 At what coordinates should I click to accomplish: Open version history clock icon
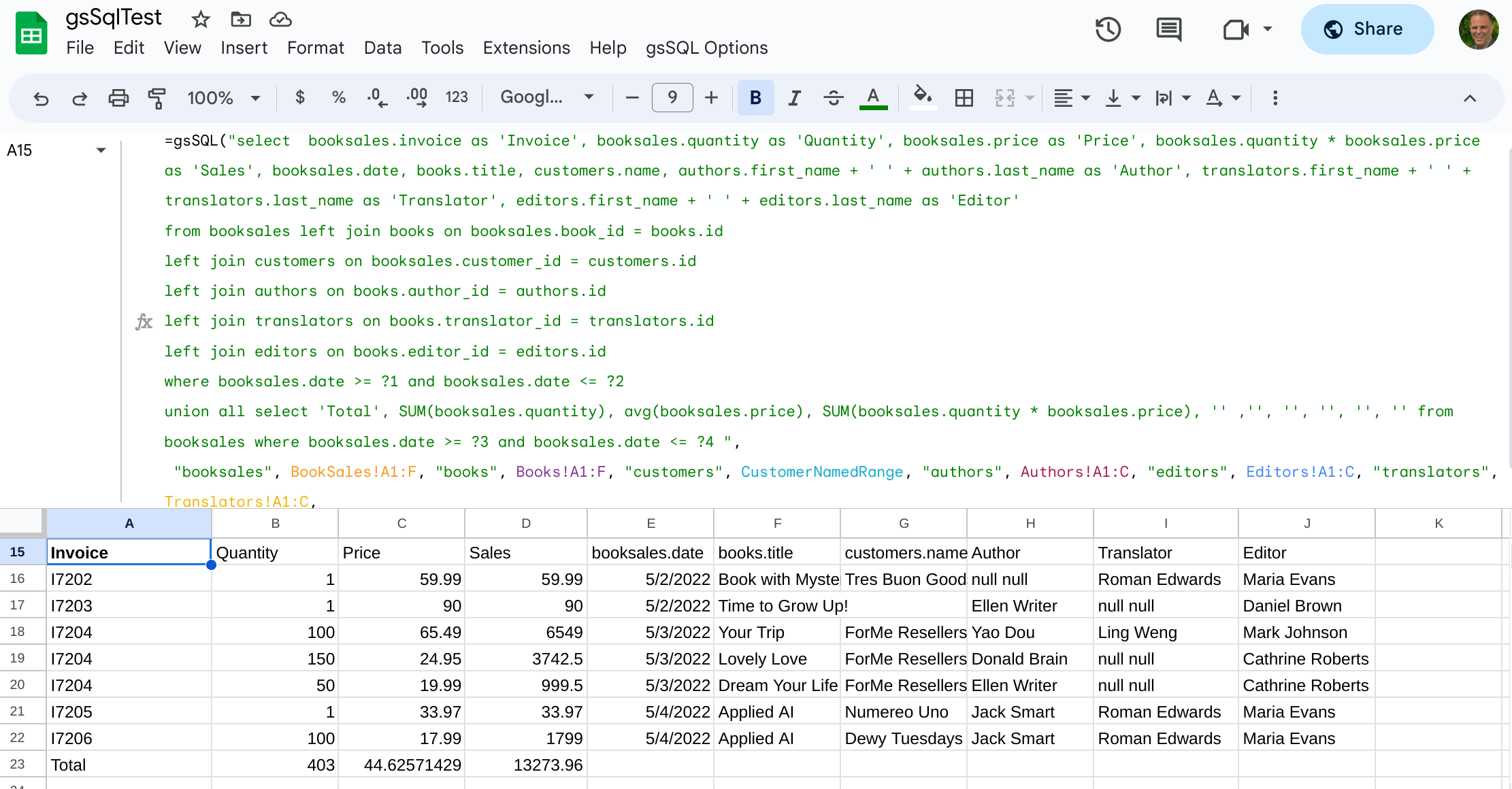click(x=1108, y=29)
